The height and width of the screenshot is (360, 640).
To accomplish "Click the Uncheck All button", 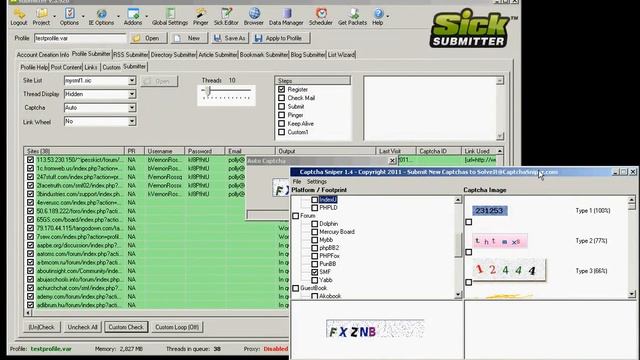I will pos(82,327).
